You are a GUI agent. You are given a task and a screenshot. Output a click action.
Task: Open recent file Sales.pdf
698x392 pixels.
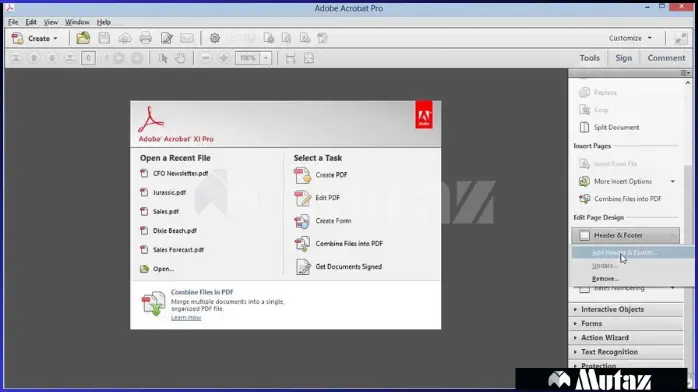(166, 212)
